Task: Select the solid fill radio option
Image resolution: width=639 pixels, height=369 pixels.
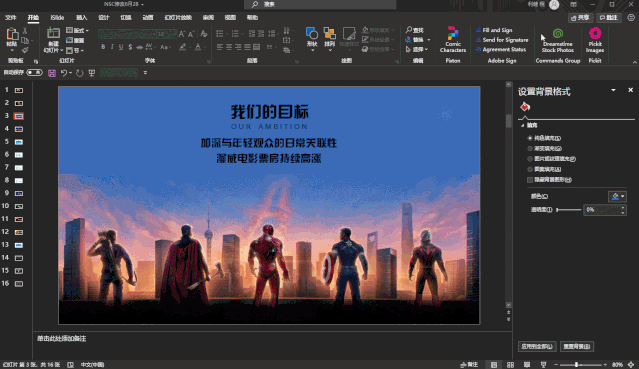Action: coord(530,138)
